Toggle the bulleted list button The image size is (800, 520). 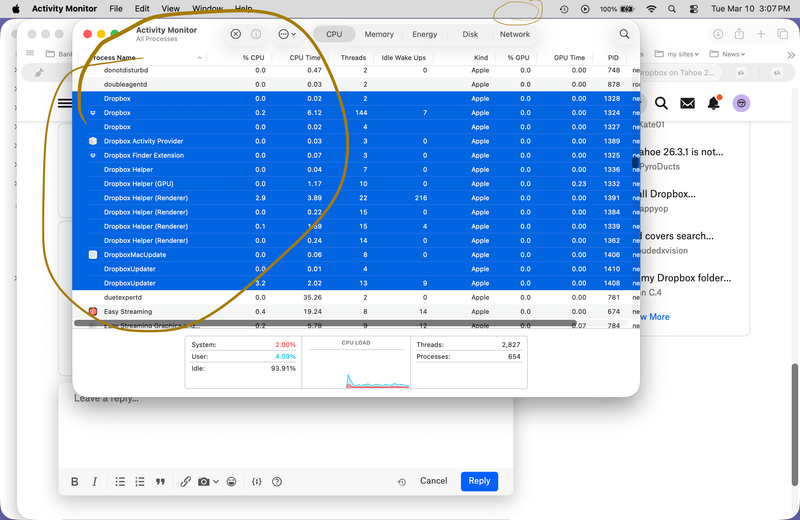point(120,481)
